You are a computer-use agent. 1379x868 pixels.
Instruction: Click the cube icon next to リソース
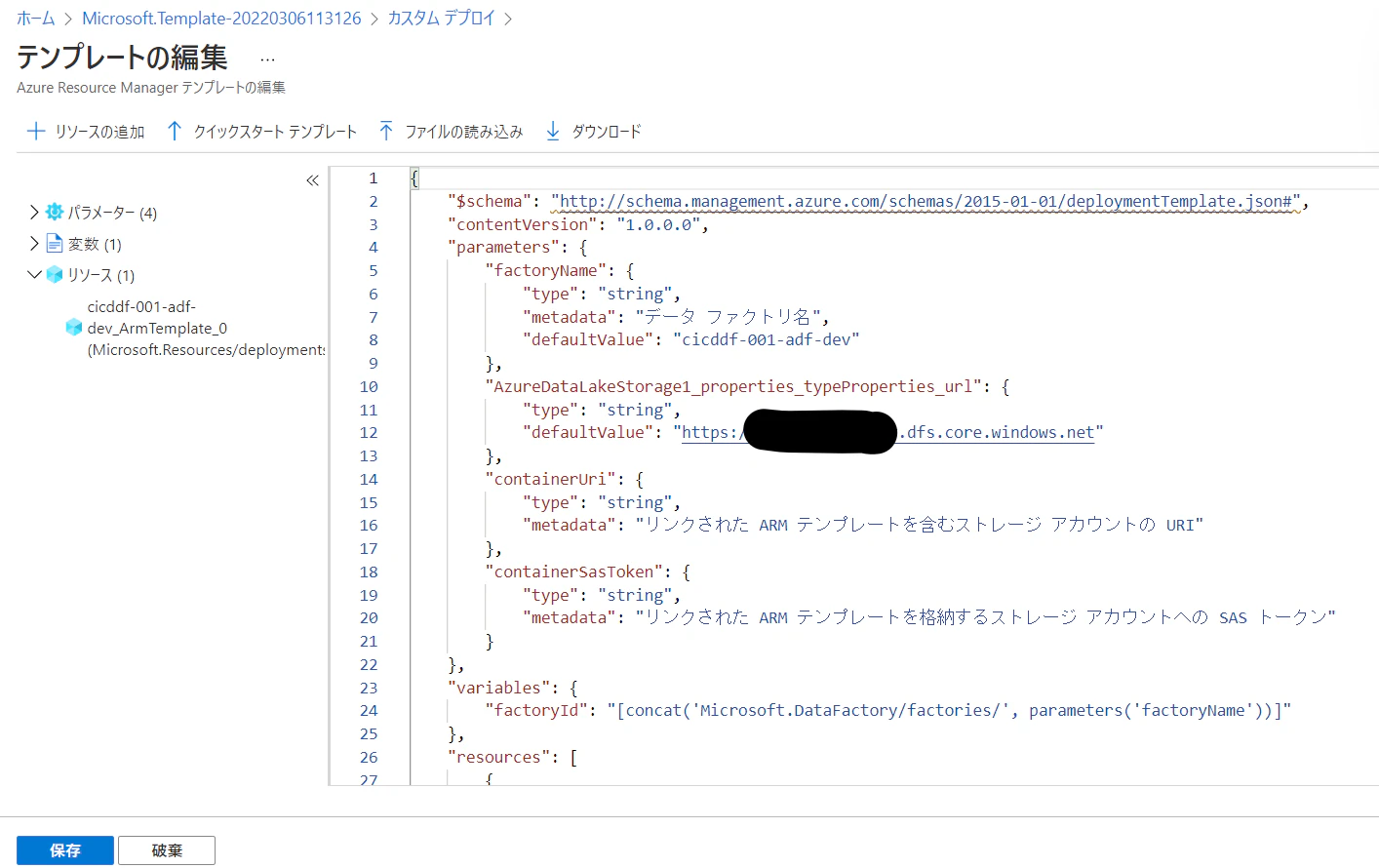click(55, 274)
